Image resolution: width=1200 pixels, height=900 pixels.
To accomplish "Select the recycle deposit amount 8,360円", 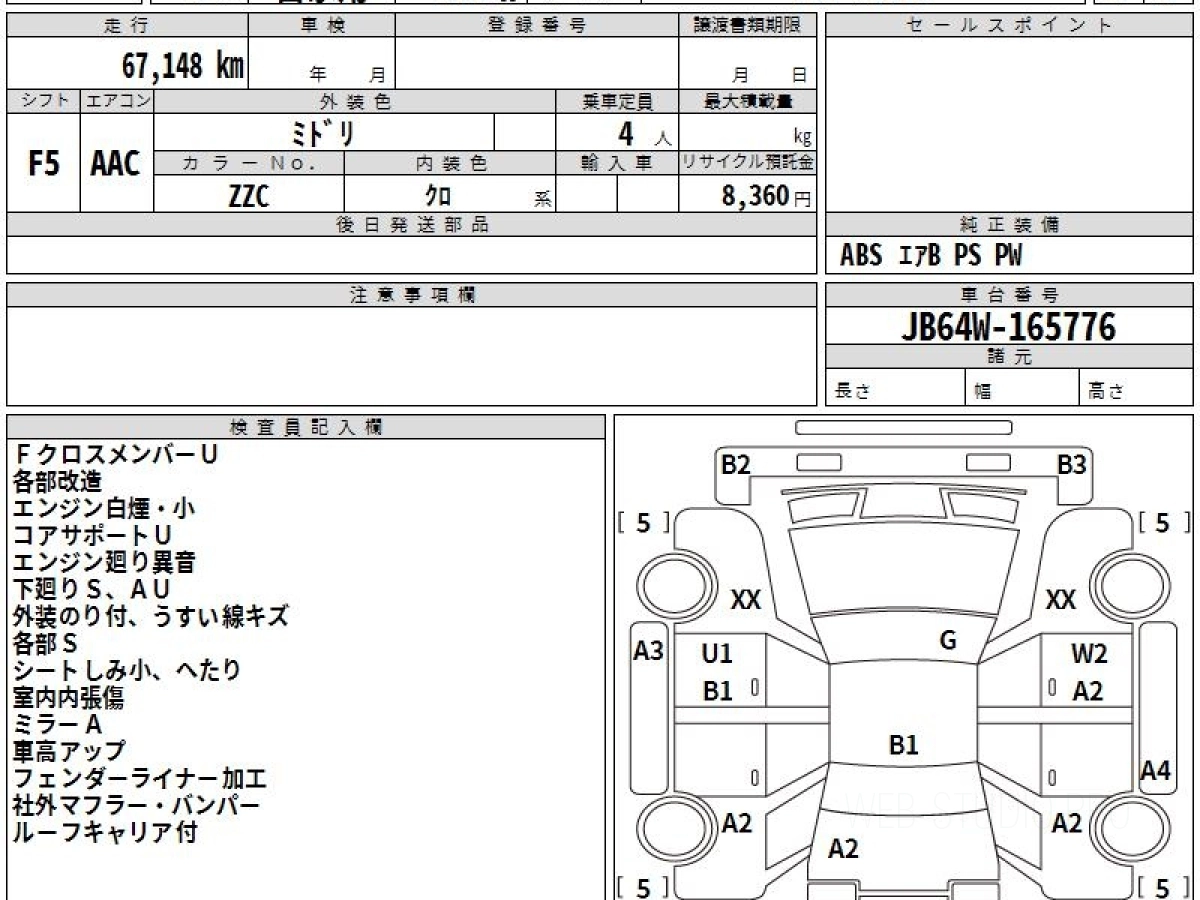I will tap(766, 196).
